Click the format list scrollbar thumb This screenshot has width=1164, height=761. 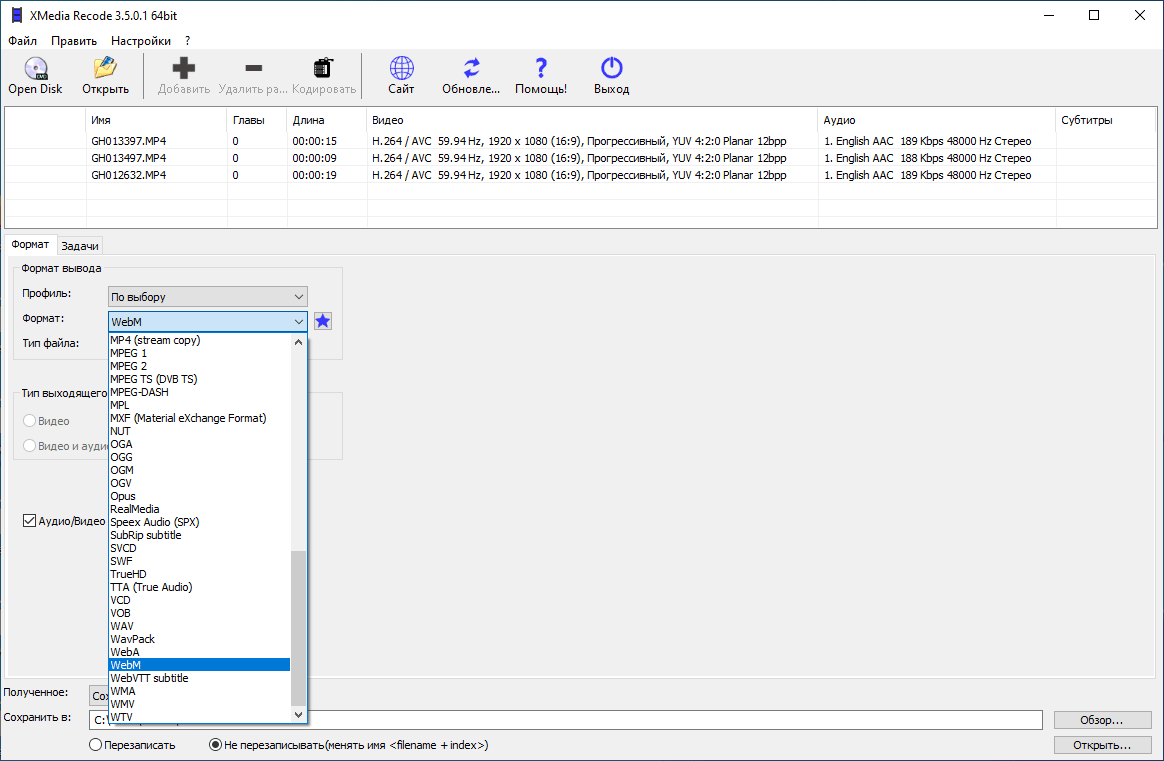pyautogui.click(x=298, y=628)
